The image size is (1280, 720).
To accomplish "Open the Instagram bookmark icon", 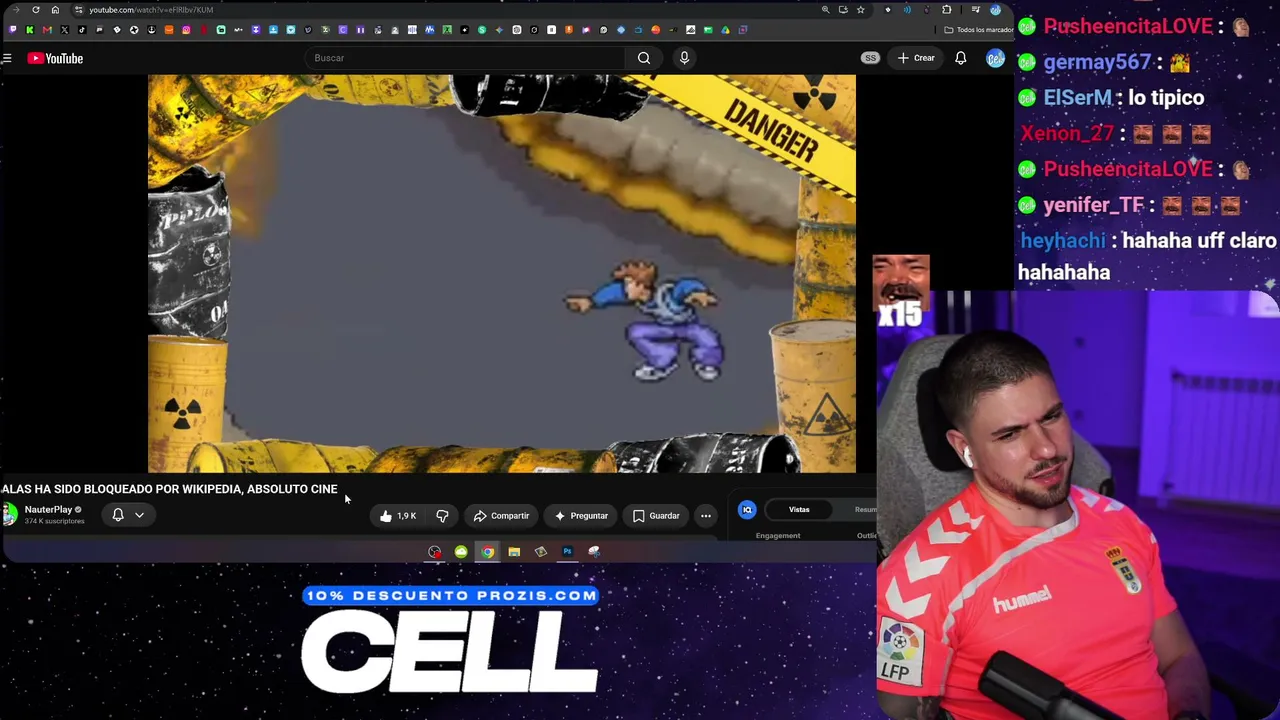I will click(x=186, y=30).
